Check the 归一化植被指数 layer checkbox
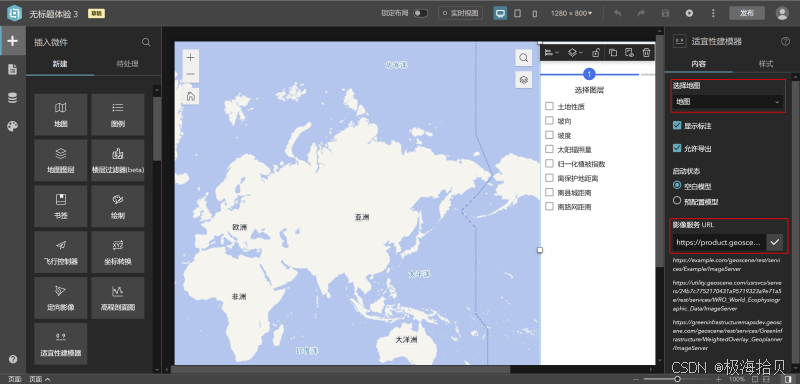800x384 pixels. click(549, 163)
